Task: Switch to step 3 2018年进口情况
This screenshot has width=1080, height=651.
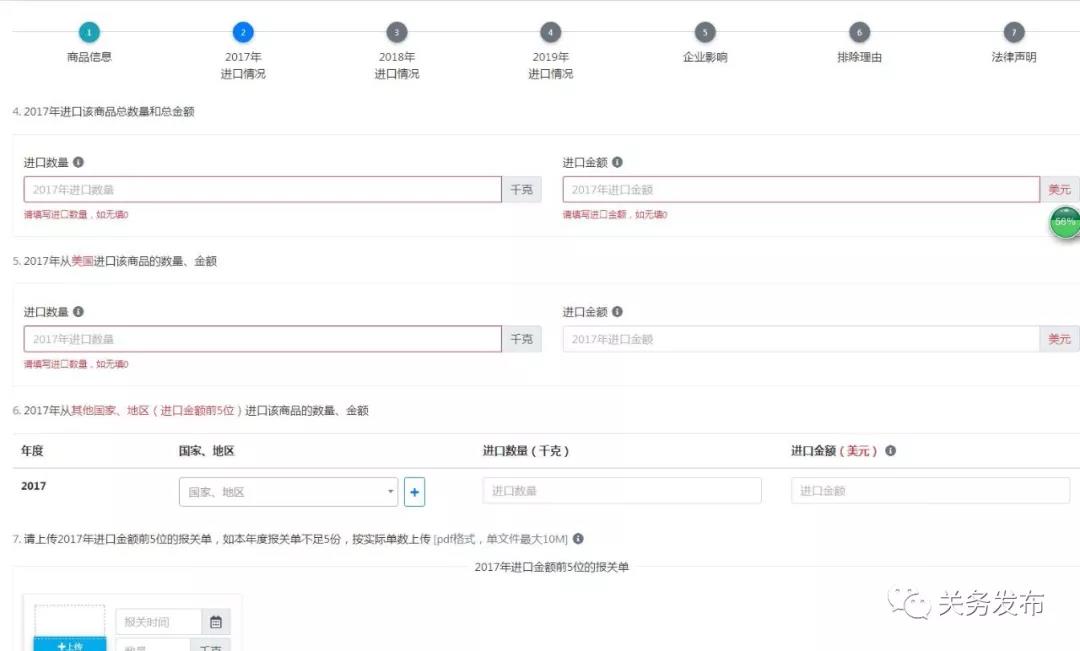Action: (x=397, y=33)
